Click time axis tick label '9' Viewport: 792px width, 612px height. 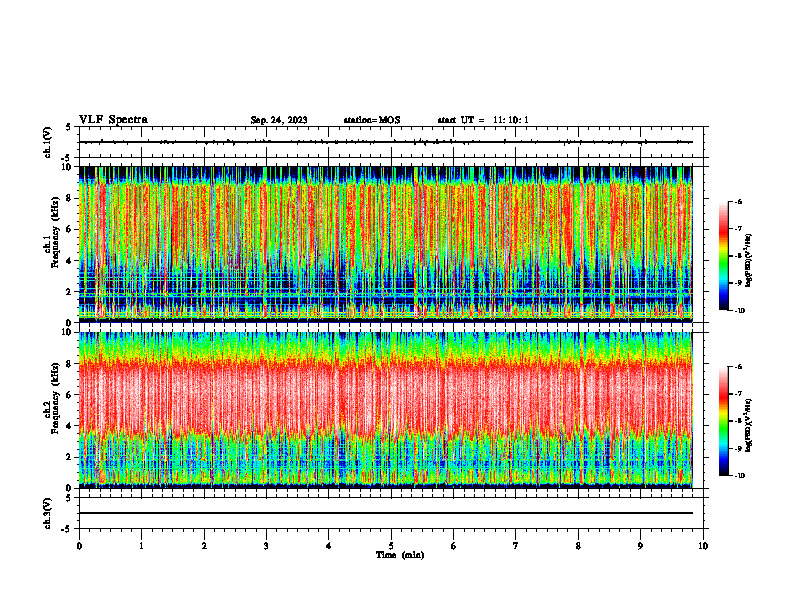(640, 546)
